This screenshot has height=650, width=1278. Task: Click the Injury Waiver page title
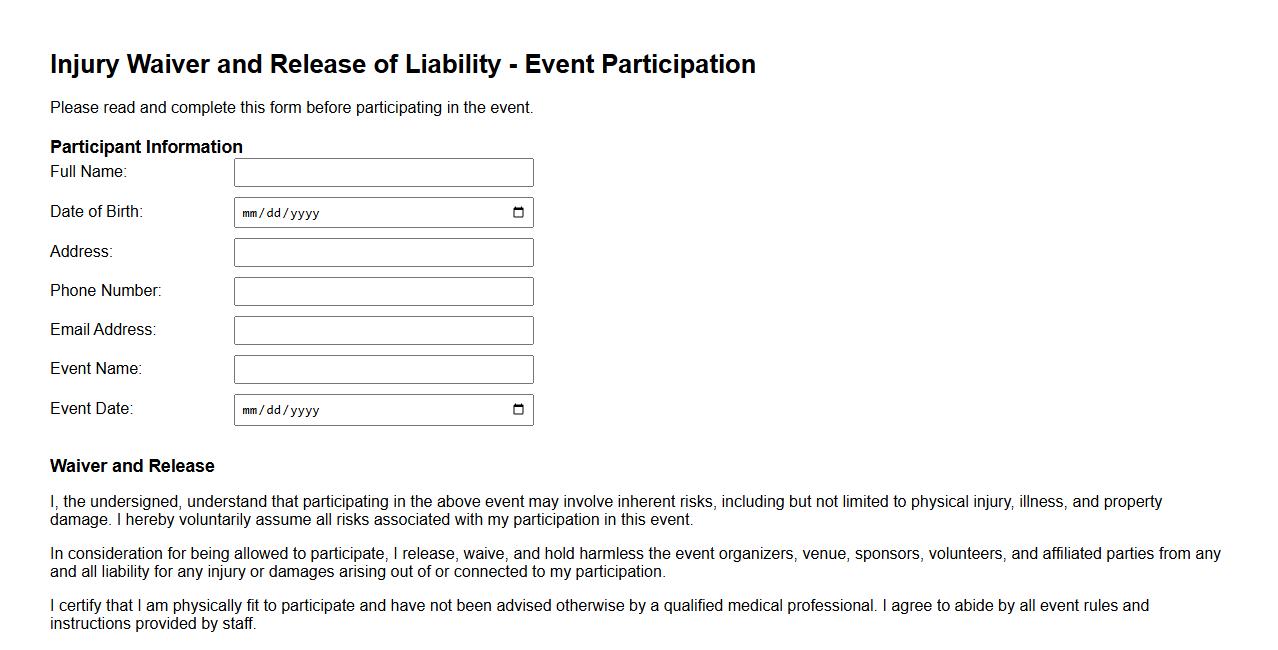click(x=402, y=64)
